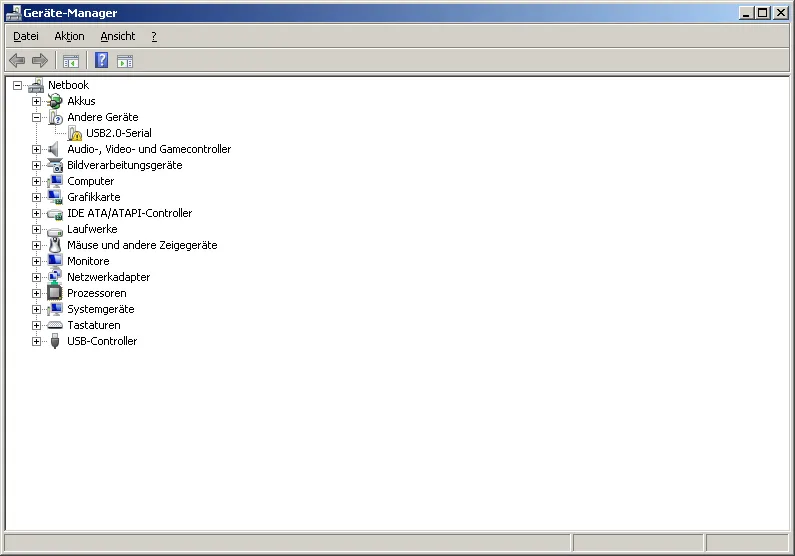This screenshot has height=556, width=795.
Task: Collapse the Netbook root node
Action: pyautogui.click(x=18, y=85)
